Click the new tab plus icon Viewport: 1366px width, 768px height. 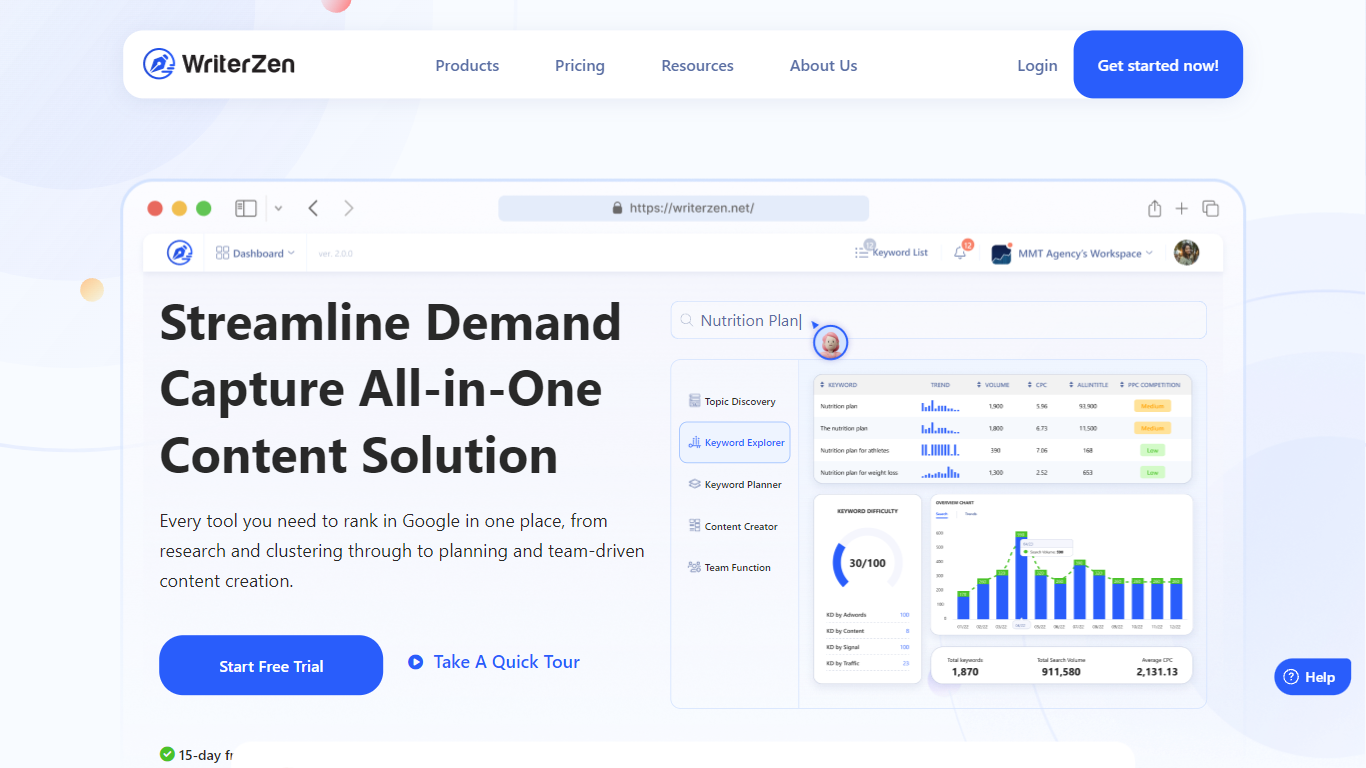click(x=1182, y=208)
